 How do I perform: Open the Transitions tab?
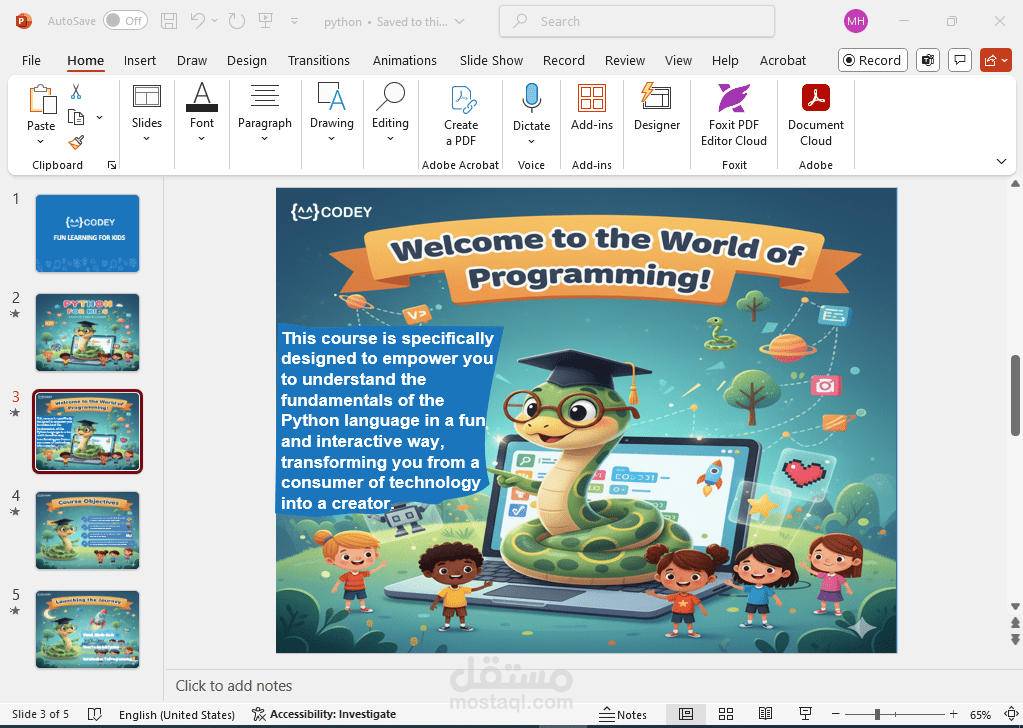point(318,60)
